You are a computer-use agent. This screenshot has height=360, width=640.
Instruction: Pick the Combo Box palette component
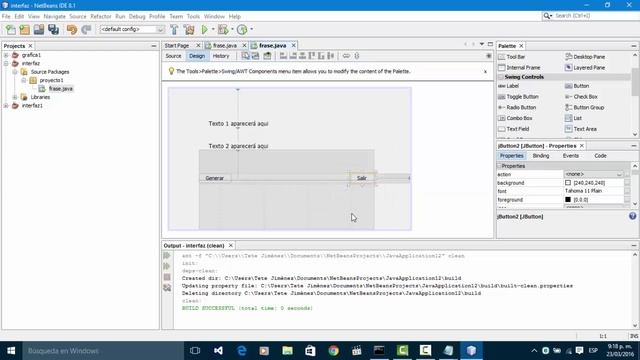(x=516, y=118)
